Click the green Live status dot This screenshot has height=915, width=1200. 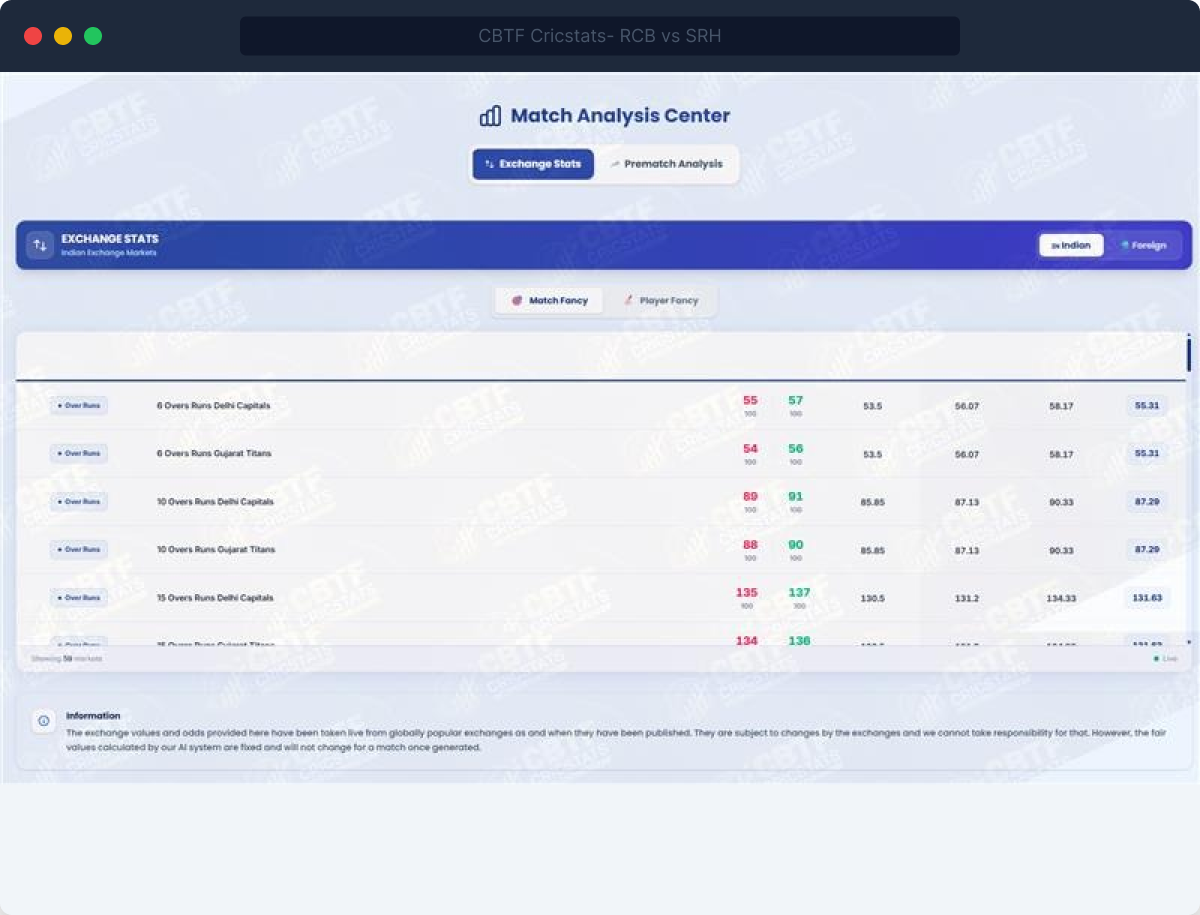coord(1156,659)
